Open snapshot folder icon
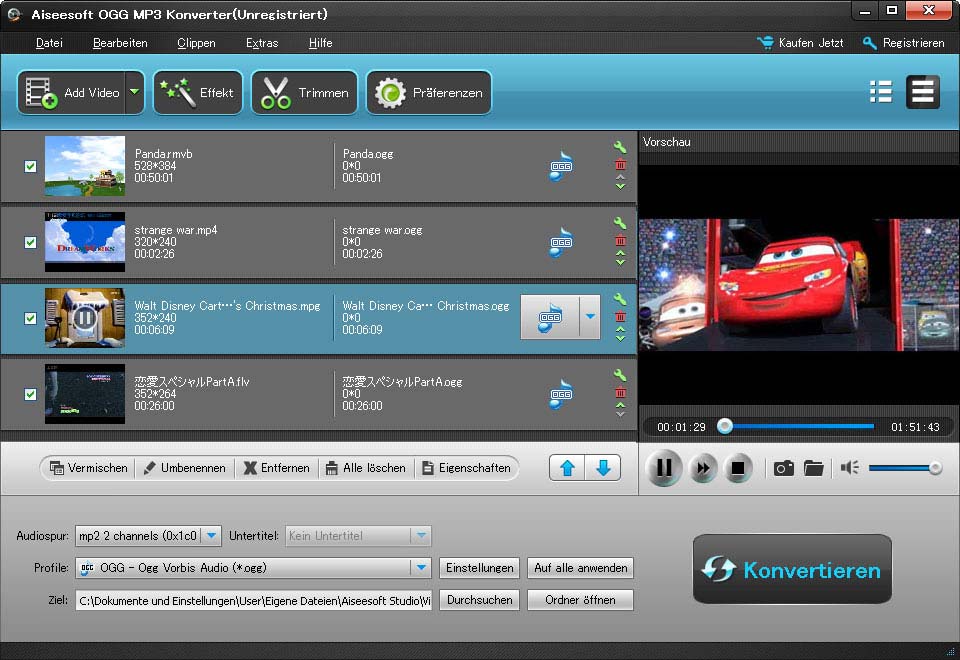The image size is (960, 660). [814, 468]
